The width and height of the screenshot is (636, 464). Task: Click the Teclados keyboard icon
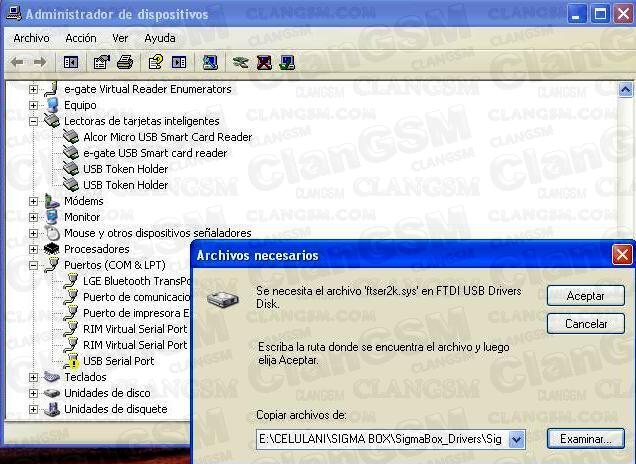tap(52, 377)
